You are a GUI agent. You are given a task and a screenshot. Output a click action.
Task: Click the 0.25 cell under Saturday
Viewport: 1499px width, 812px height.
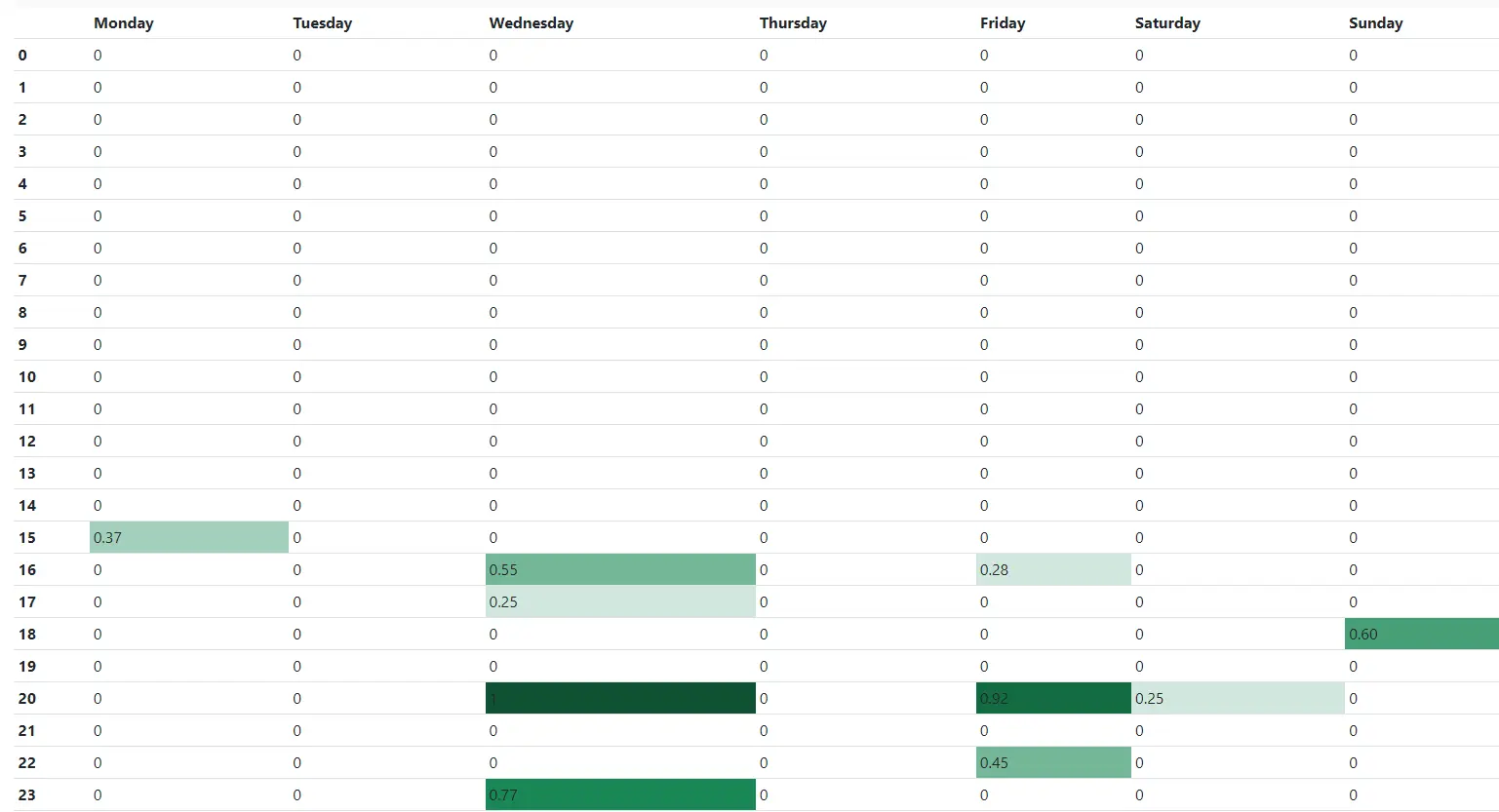click(x=1238, y=698)
